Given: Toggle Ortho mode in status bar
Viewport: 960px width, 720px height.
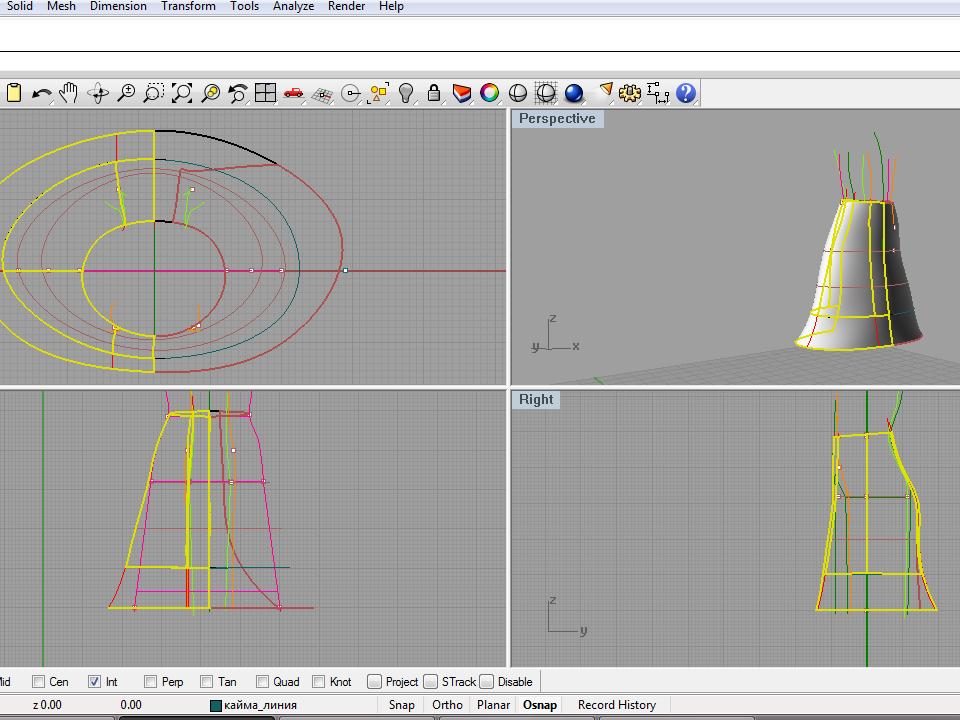Looking at the screenshot, I should pyautogui.click(x=447, y=705).
